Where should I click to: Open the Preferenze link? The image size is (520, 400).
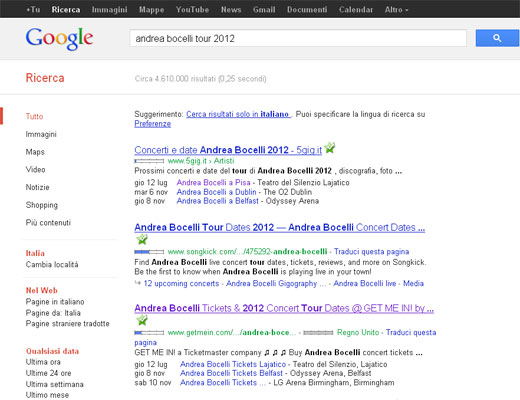point(153,124)
